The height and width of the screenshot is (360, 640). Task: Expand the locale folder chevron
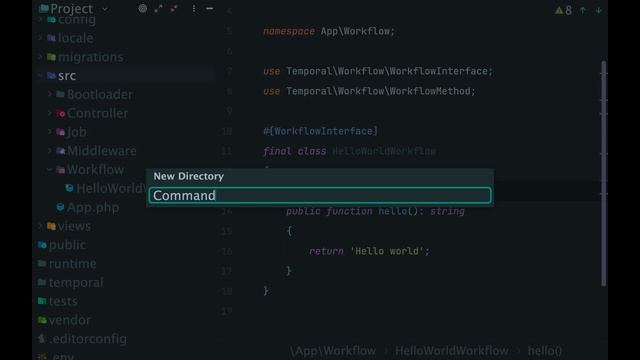[40, 38]
